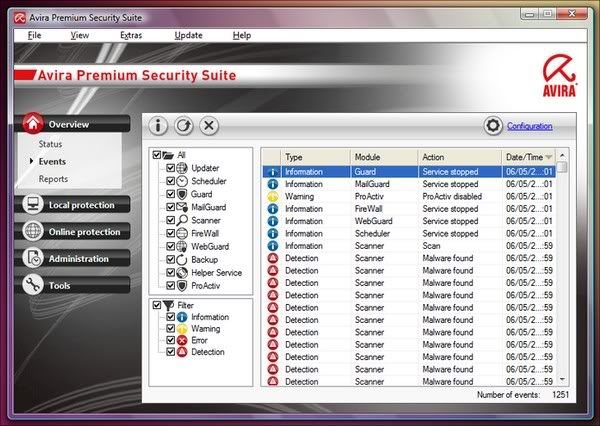This screenshot has height=426, width=600.
Task: Toggle the Scheduler checkbox
Action: tap(171, 181)
